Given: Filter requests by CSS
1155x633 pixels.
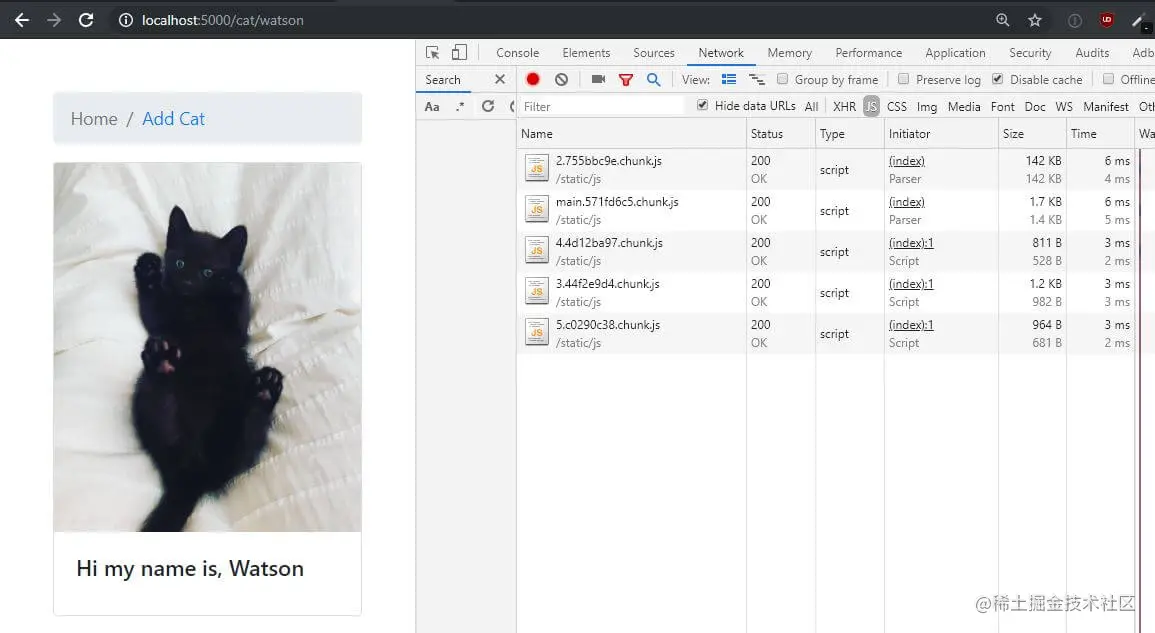Looking at the screenshot, I should [896, 107].
